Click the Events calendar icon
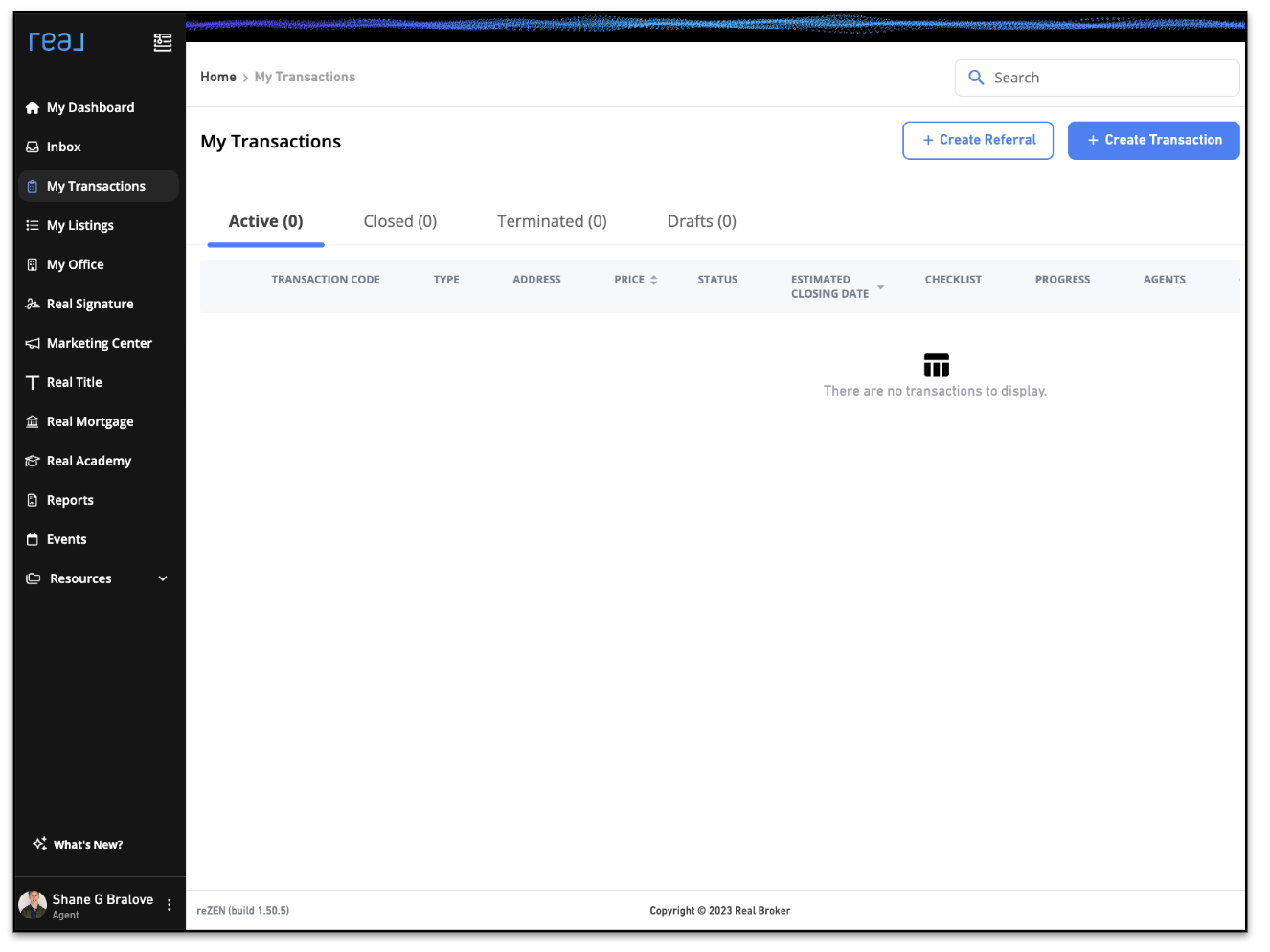Viewport: 1270px width, 952px height. (33, 540)
